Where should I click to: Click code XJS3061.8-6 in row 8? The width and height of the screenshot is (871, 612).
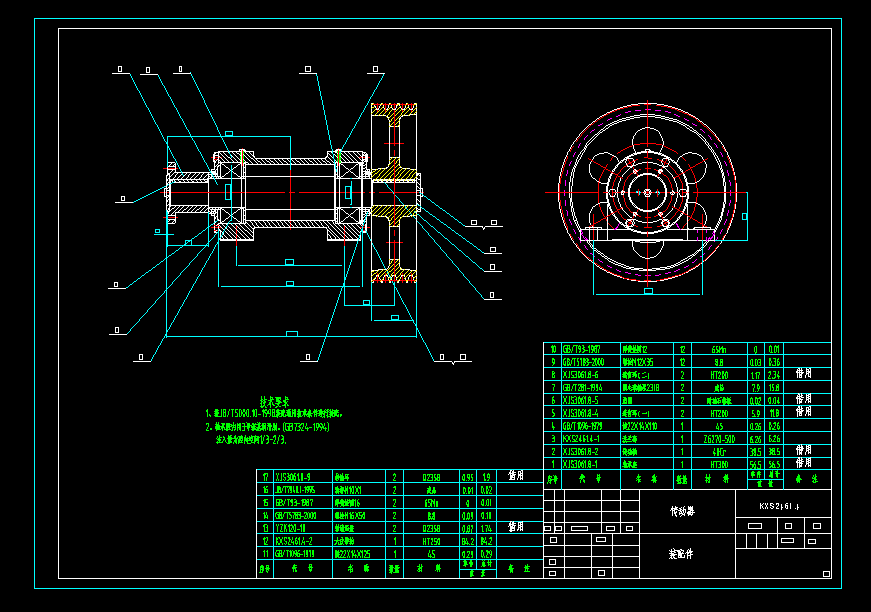pos(580,375)
